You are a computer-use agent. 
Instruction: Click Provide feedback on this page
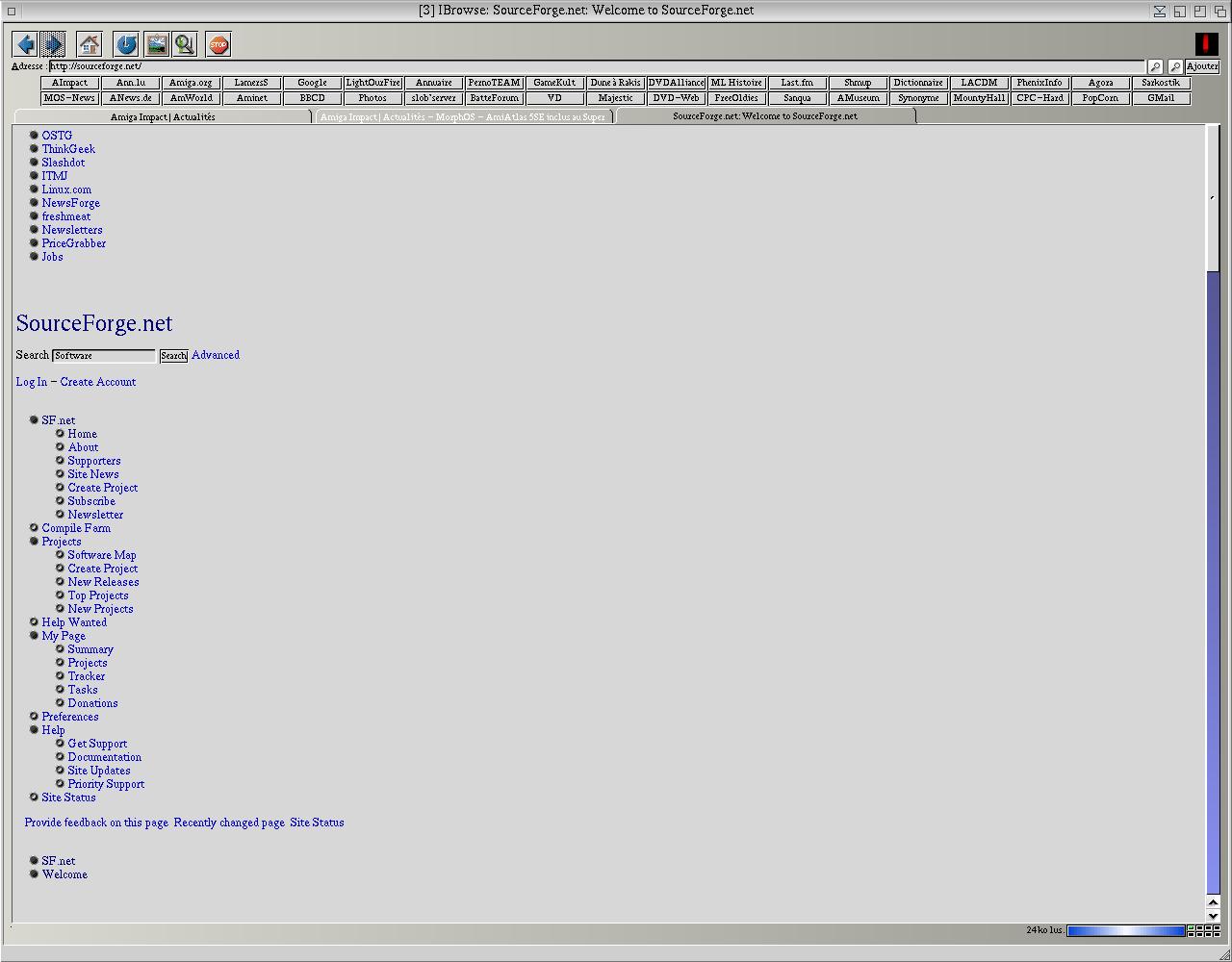click(x=96, y=823)
